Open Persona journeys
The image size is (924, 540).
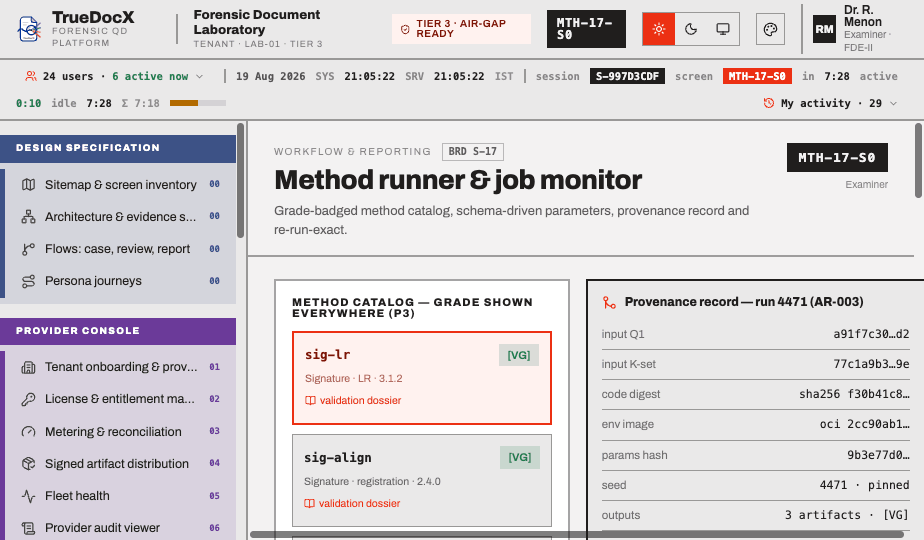click(120, 281)
